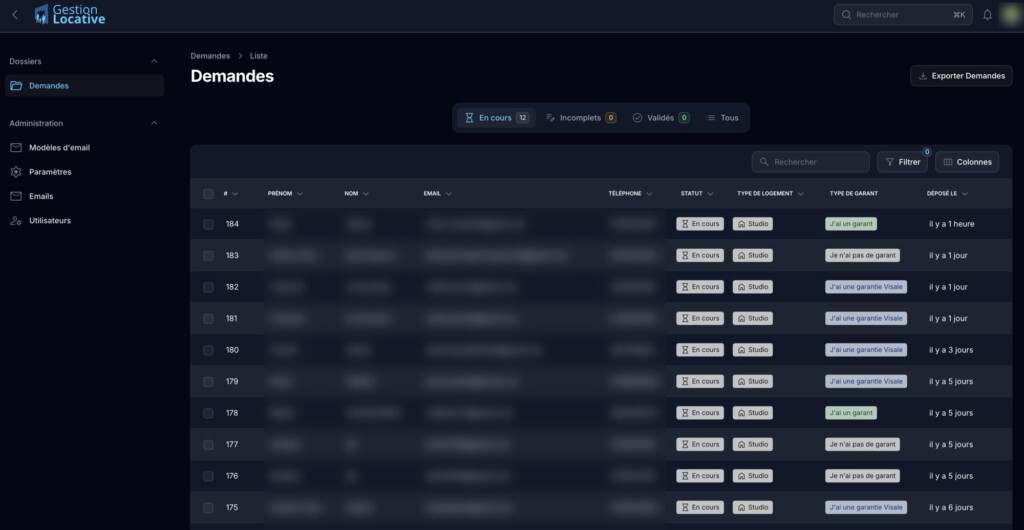The image size is (1024, 530).
Task: Sort by the # column header
Action: [231, 194]
